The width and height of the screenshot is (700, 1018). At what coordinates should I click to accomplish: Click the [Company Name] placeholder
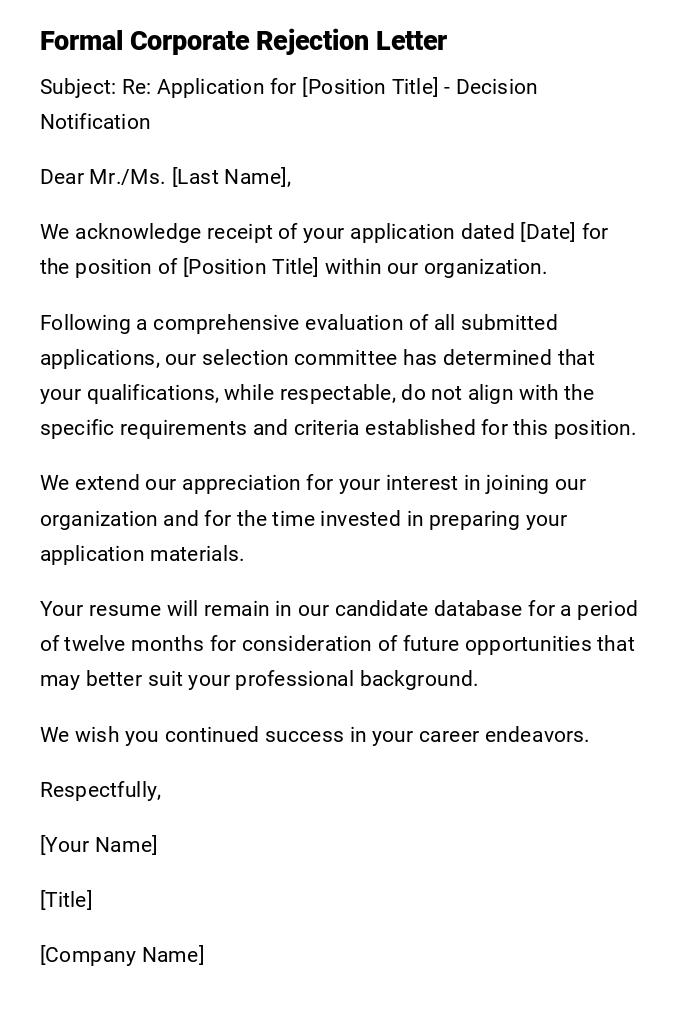[122, 955]
